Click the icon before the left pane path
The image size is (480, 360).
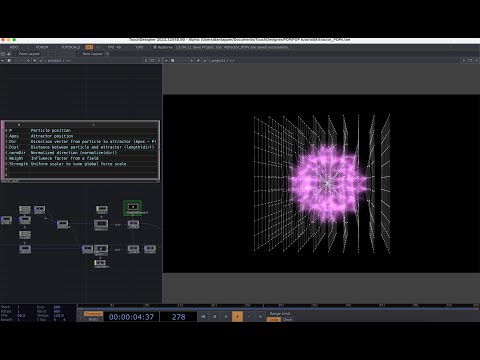(41, 61)
